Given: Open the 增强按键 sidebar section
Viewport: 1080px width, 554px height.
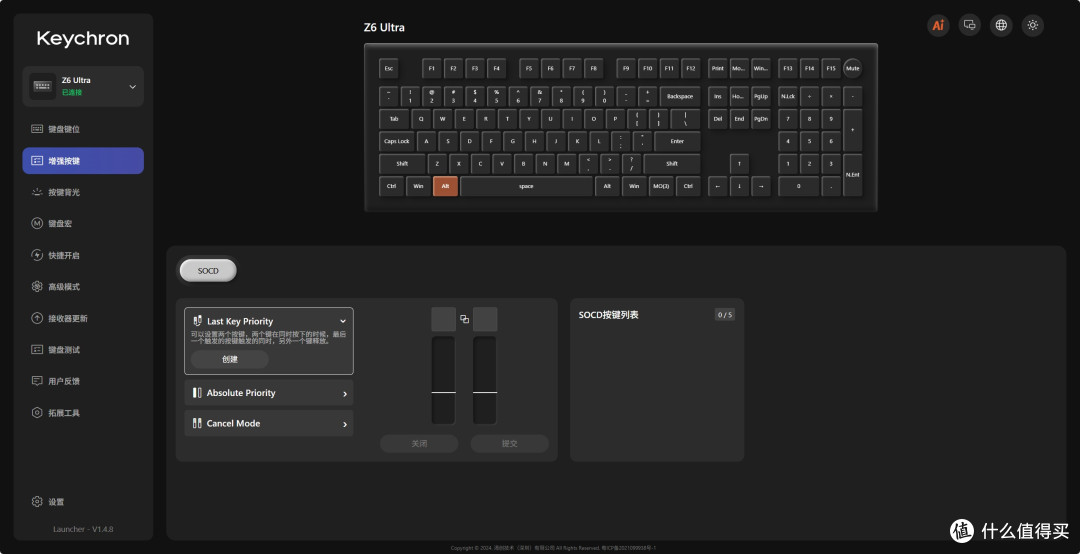Looking at the screenshot, I should pyautogui.click(x=83, y=161).
